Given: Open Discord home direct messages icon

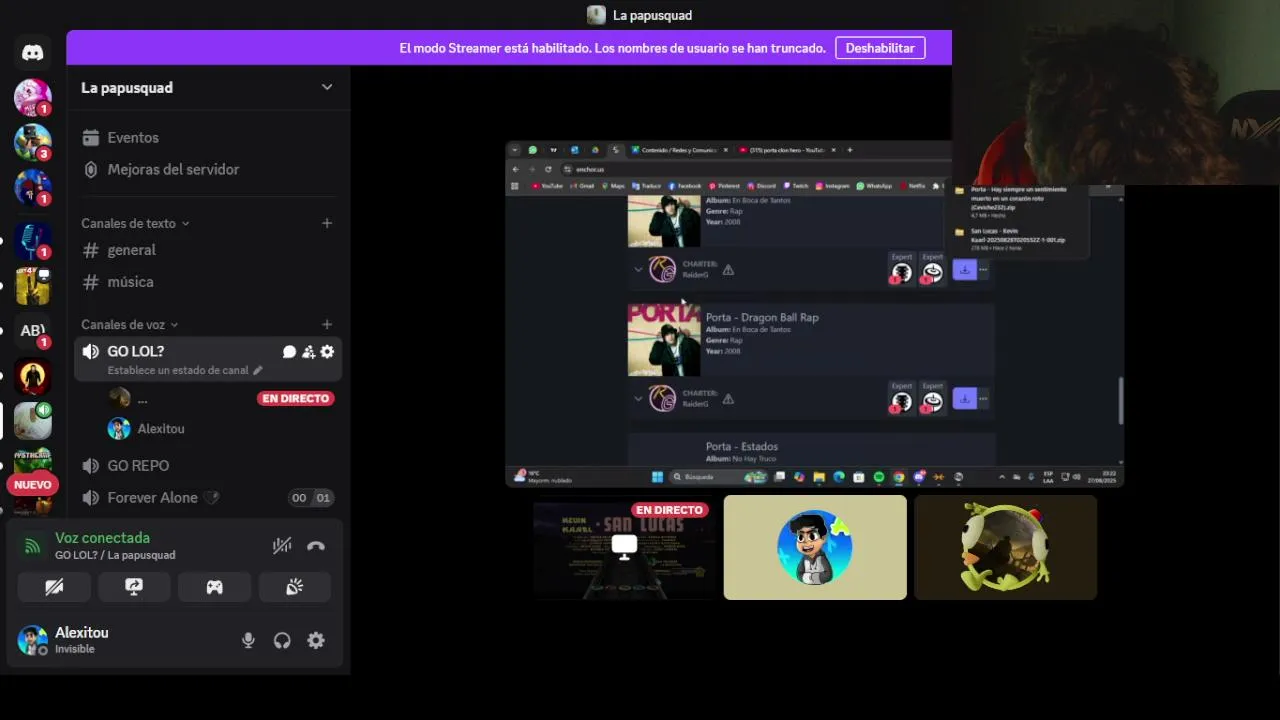Looking at the screenshot, I should (x=32, y=52).
